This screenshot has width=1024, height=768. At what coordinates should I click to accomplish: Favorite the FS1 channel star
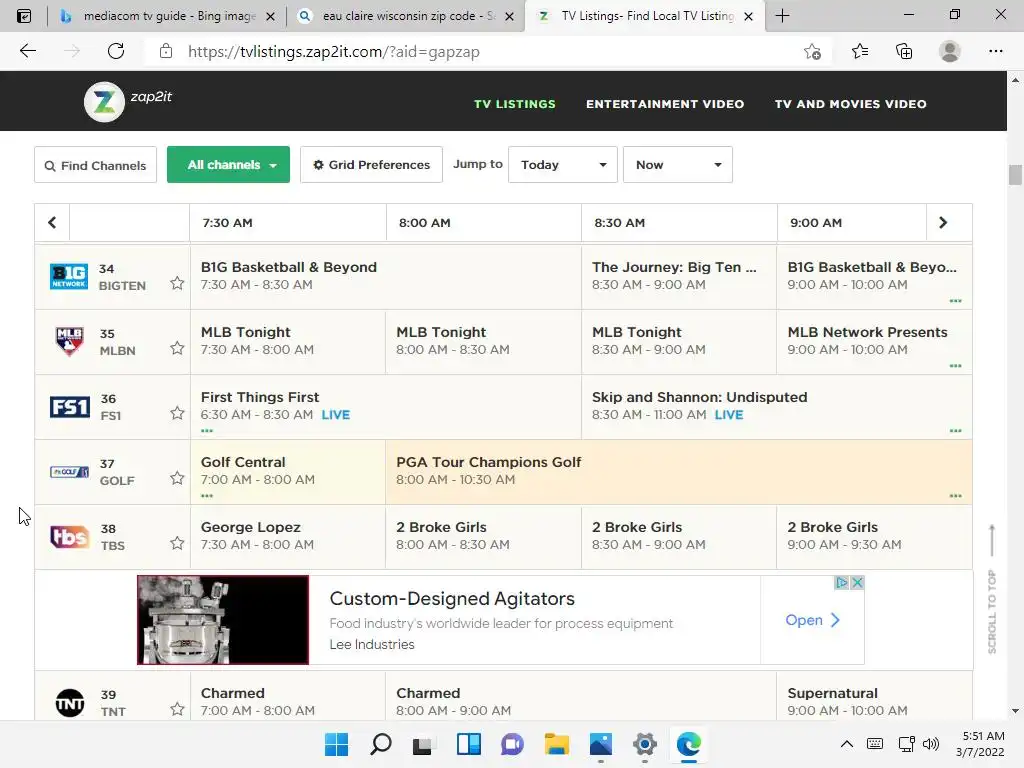pos(177,413)
